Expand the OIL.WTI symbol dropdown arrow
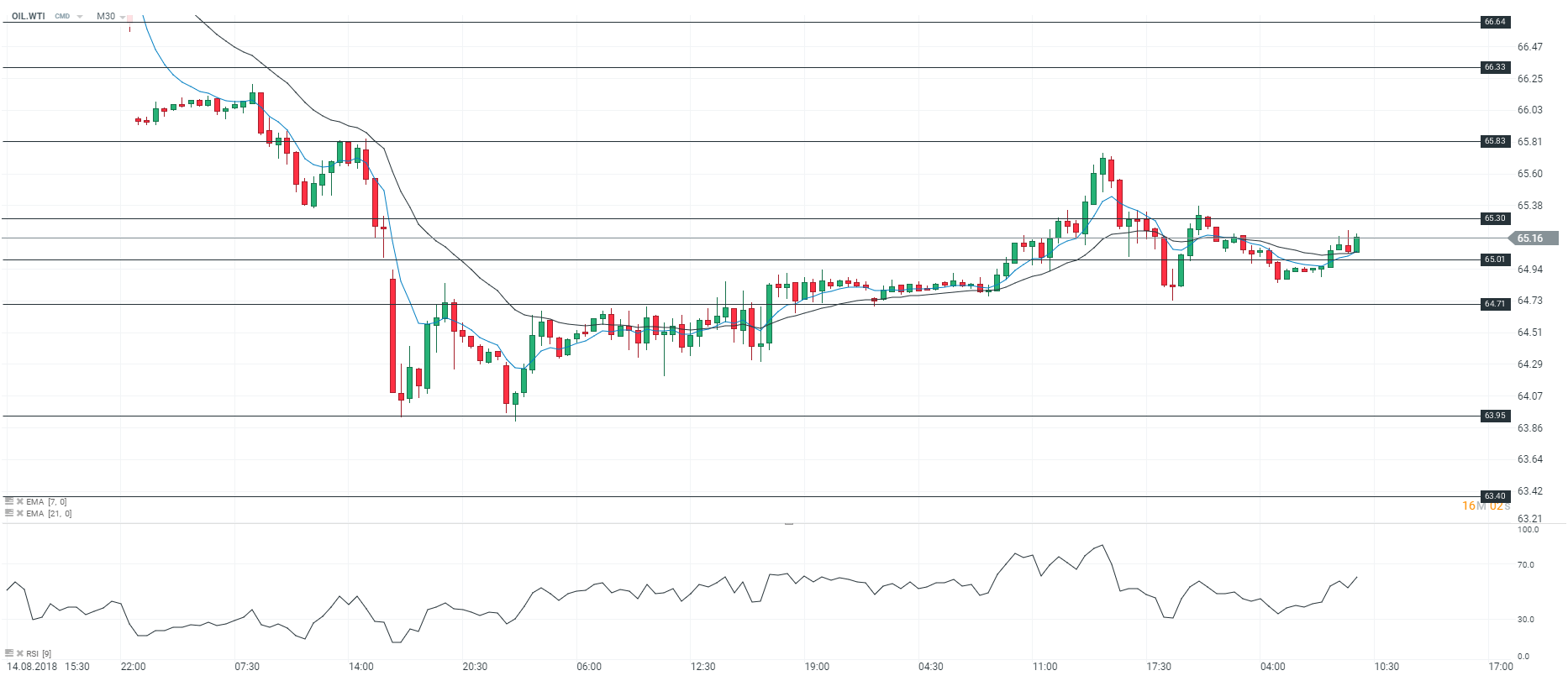This screenshot has width=1568, height=681. pos(80,17)
